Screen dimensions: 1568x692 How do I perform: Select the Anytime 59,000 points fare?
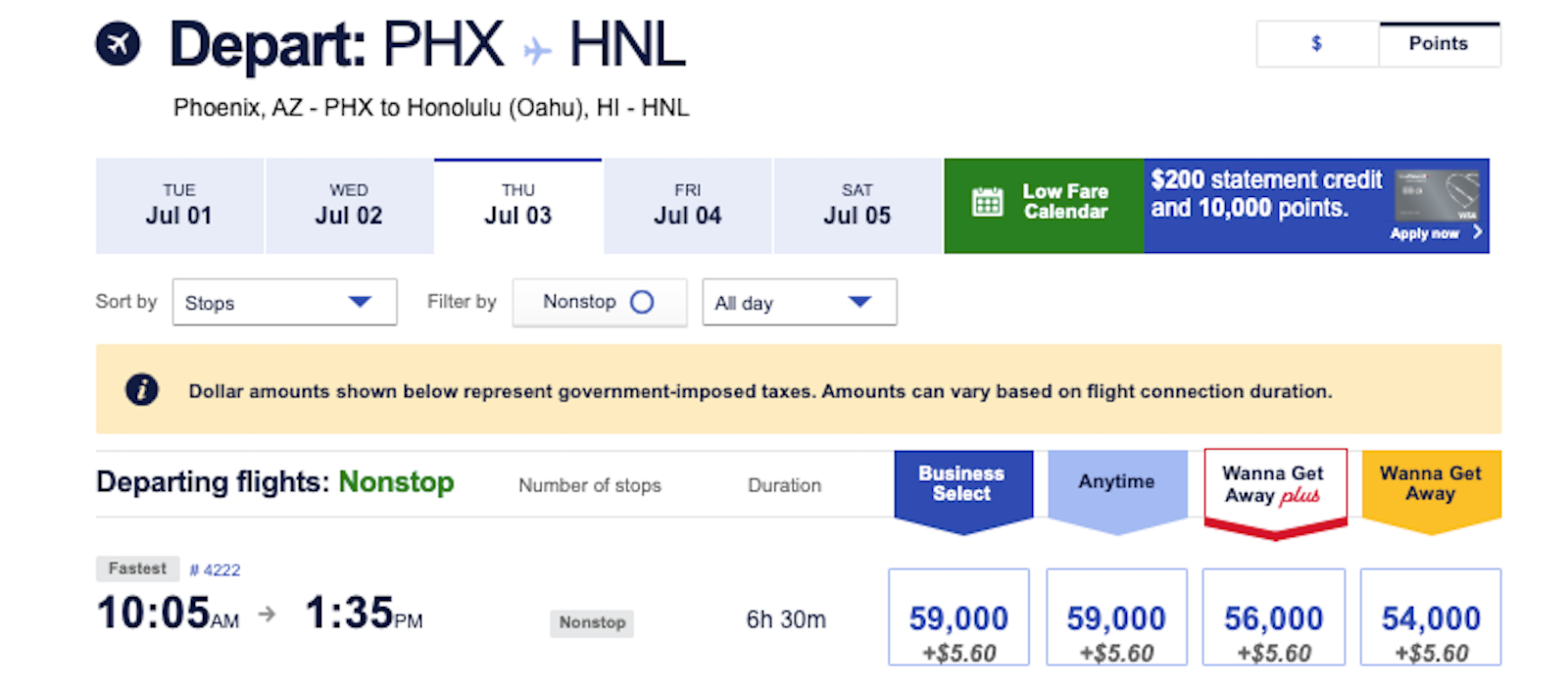(1116, 618)
